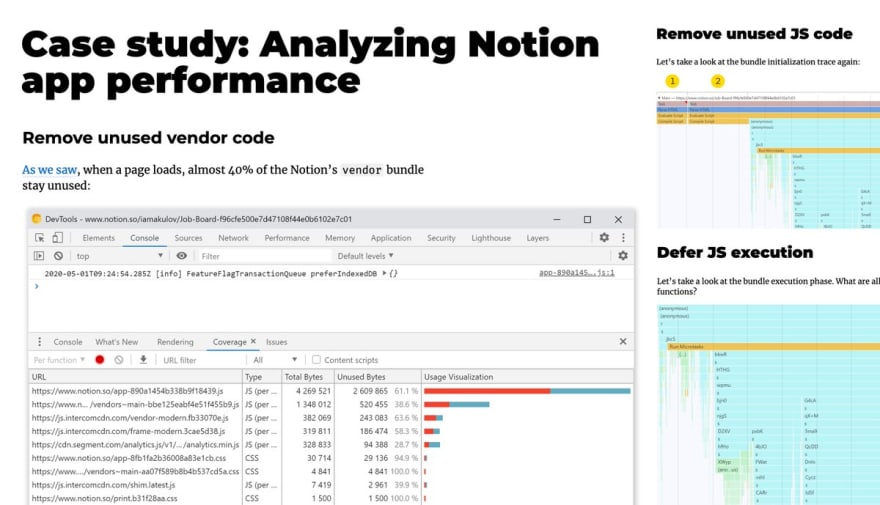
Task: Show the console sidebar icon
Action: coord(39,256)
